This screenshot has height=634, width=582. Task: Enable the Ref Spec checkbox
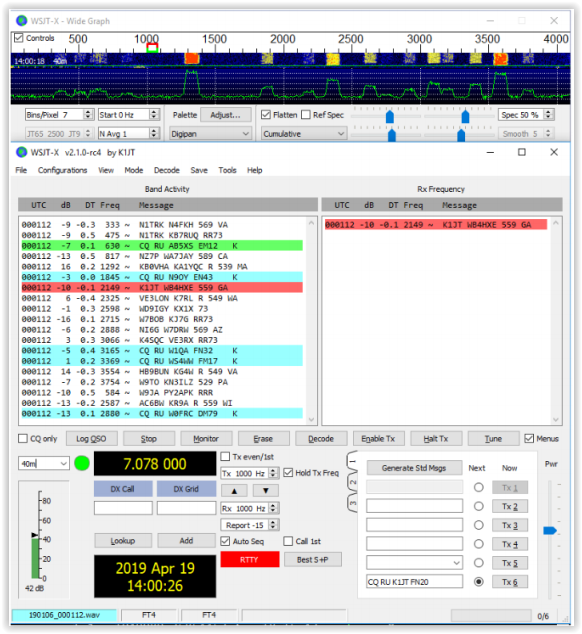[x=306, y=115]
